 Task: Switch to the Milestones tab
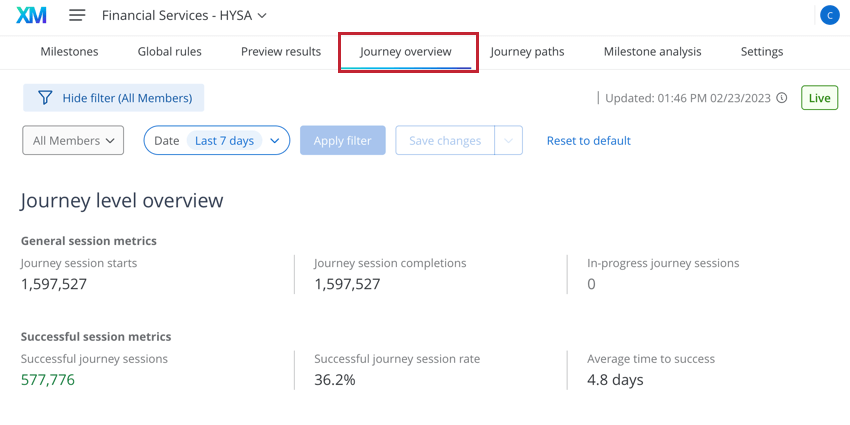(69, 51)
